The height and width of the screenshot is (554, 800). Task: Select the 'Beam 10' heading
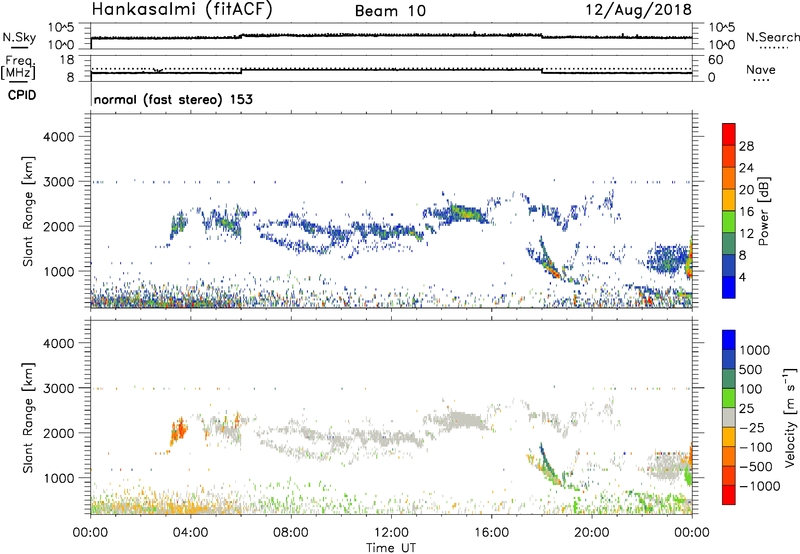click(x=390, y=11)
